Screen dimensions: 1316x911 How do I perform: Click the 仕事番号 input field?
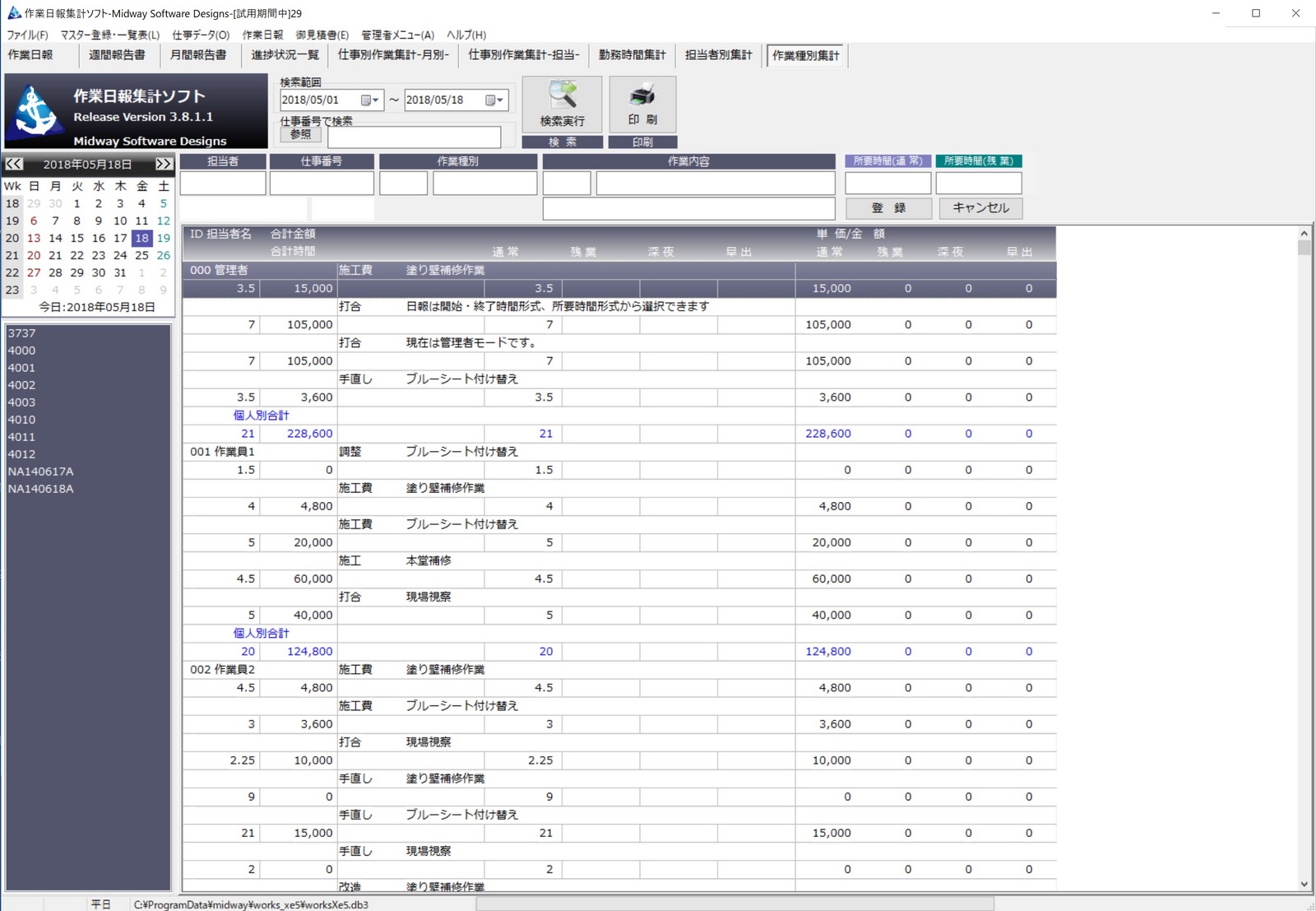[322, 183]
